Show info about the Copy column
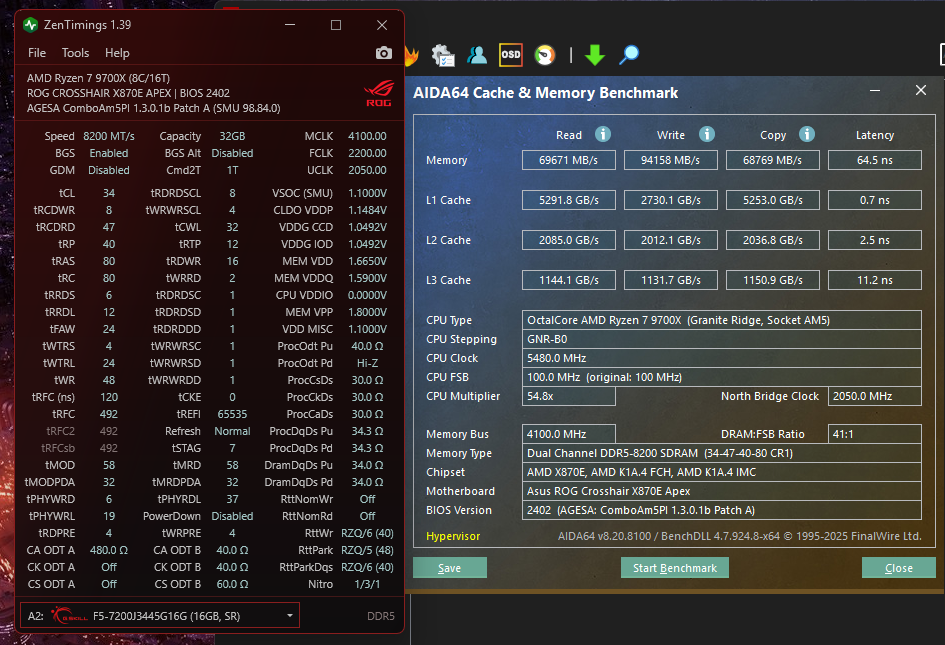The width and height of the screenshot is (945, 645). 807,134
